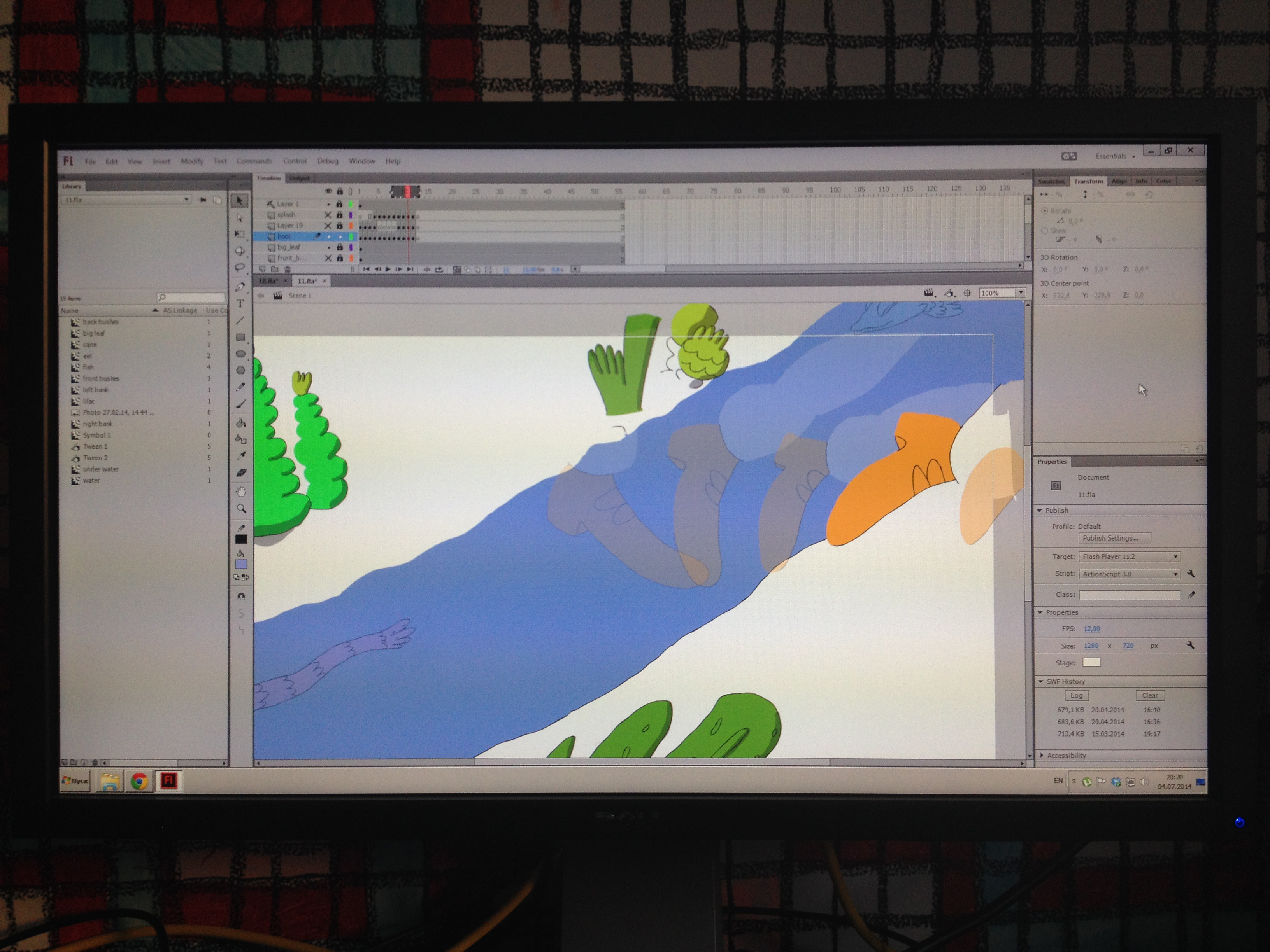Select the Zoom magnifier tool
Screen dimensions: 1270x952
[x=241, y=508]
